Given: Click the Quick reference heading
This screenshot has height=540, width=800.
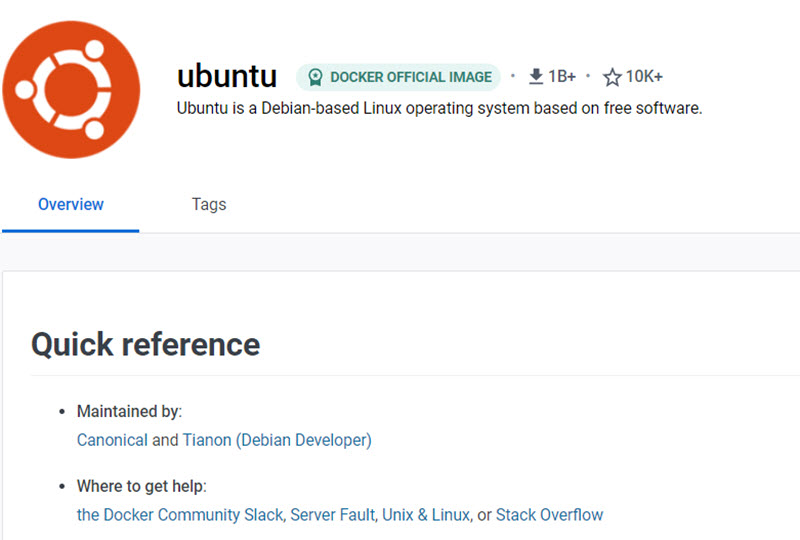Looking at the screenshot, I should [x=146, y=344].
